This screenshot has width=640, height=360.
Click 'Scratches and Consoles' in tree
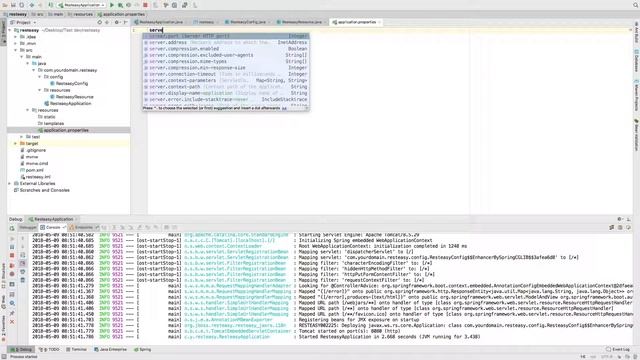(44, 190)
